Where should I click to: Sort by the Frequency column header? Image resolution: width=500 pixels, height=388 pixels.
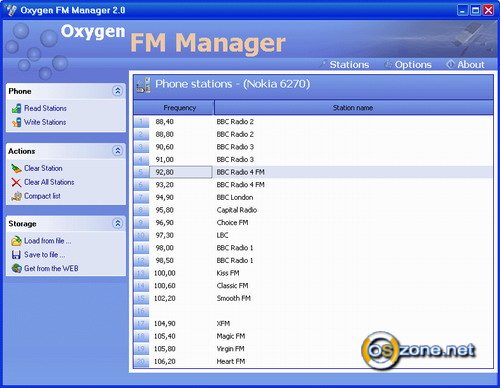[173, 108]
